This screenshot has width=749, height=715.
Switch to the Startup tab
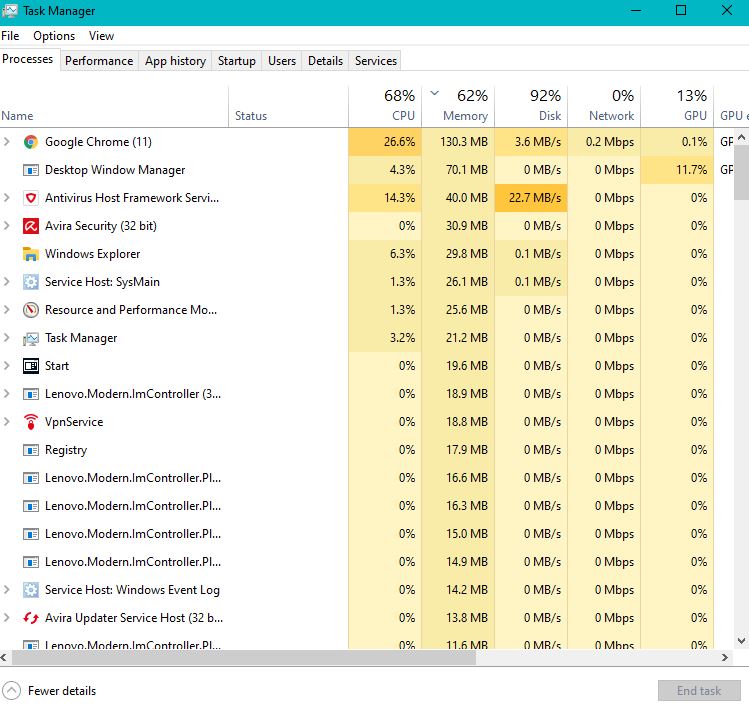tap(236, 61)
